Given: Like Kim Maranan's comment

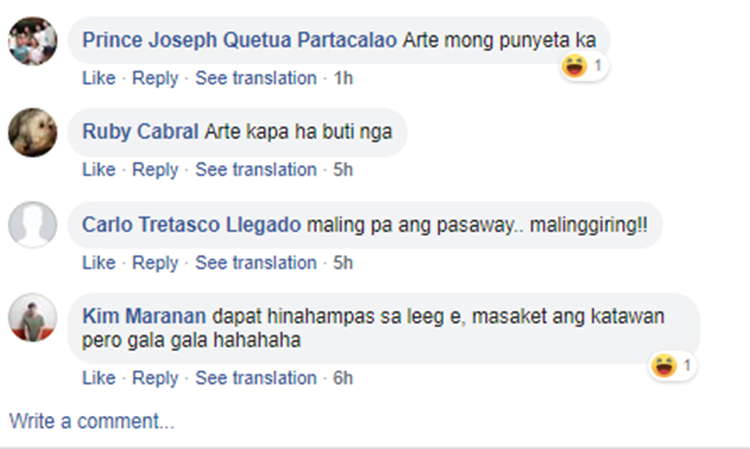Looking at the screenshot, I should (x=99, y=378).
